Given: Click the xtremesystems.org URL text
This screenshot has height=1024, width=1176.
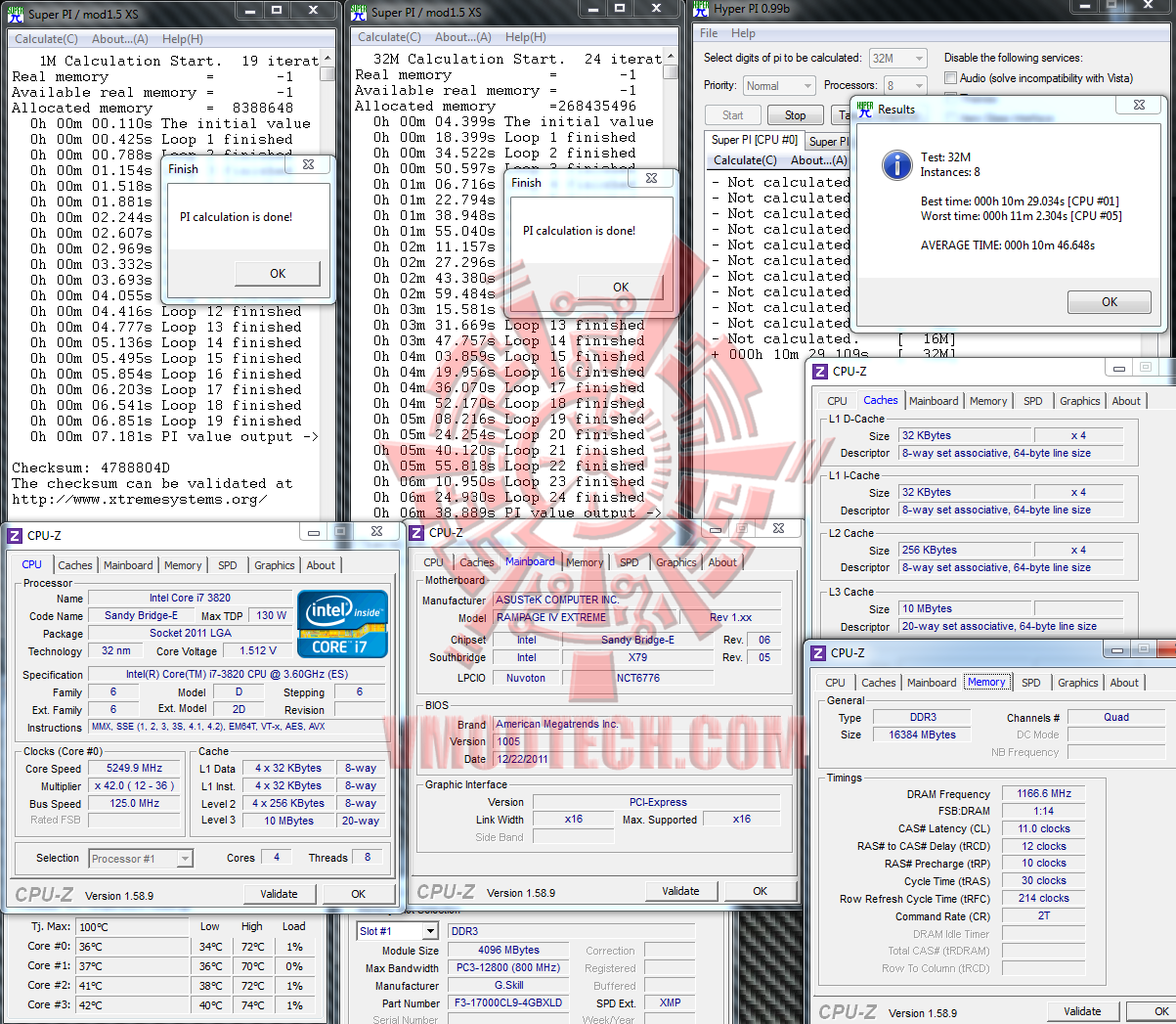Looking at the screenshot, I should [140, 500].
